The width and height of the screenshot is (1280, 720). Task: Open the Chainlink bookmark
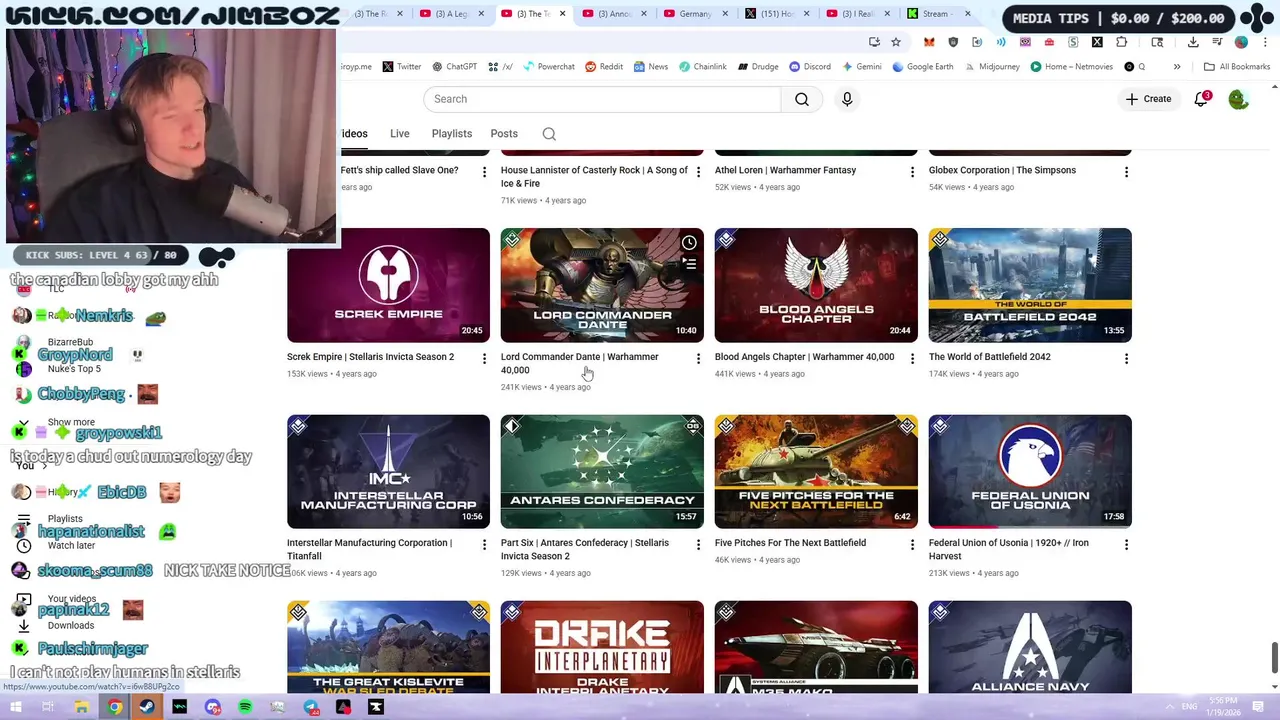703,67
